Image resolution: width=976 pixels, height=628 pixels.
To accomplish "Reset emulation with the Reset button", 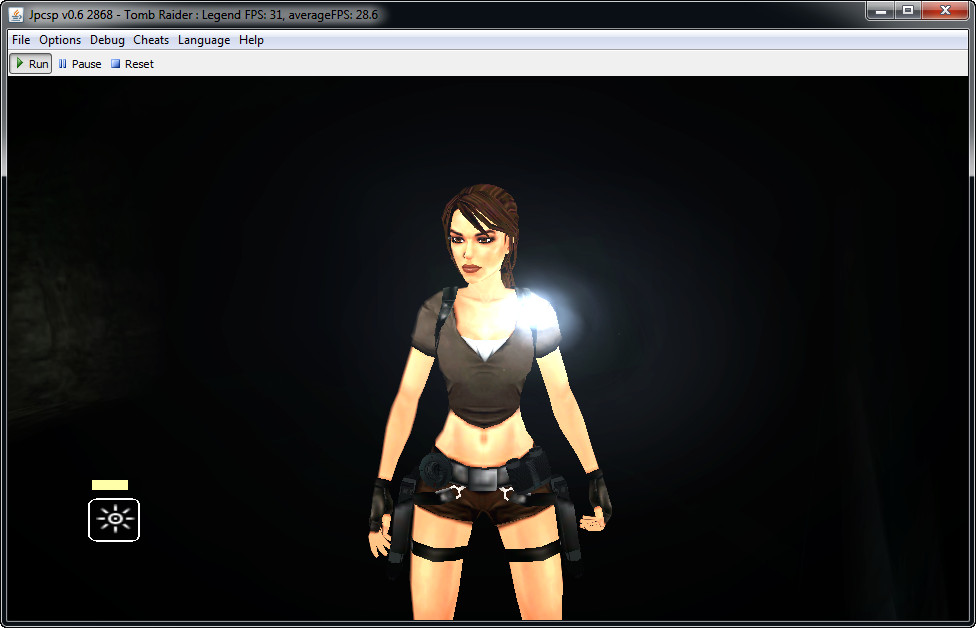I will coord(132,63).
